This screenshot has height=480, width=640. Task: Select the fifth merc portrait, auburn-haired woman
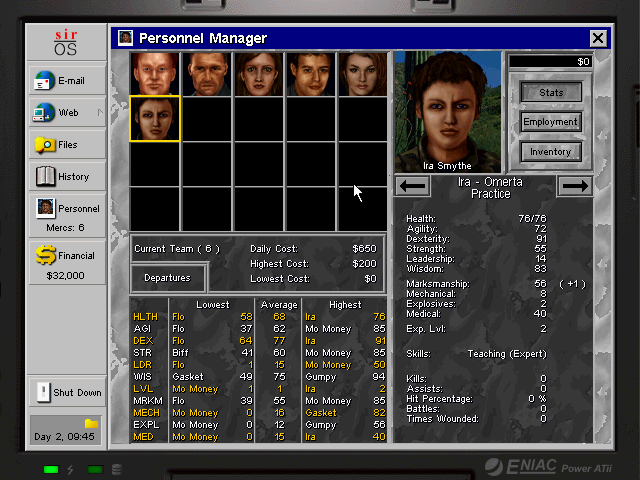pos(363,74)
